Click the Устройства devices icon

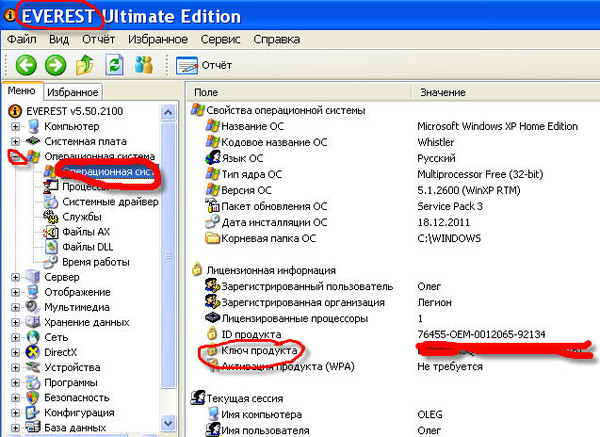pyautogui.click(x=33, y=367)
